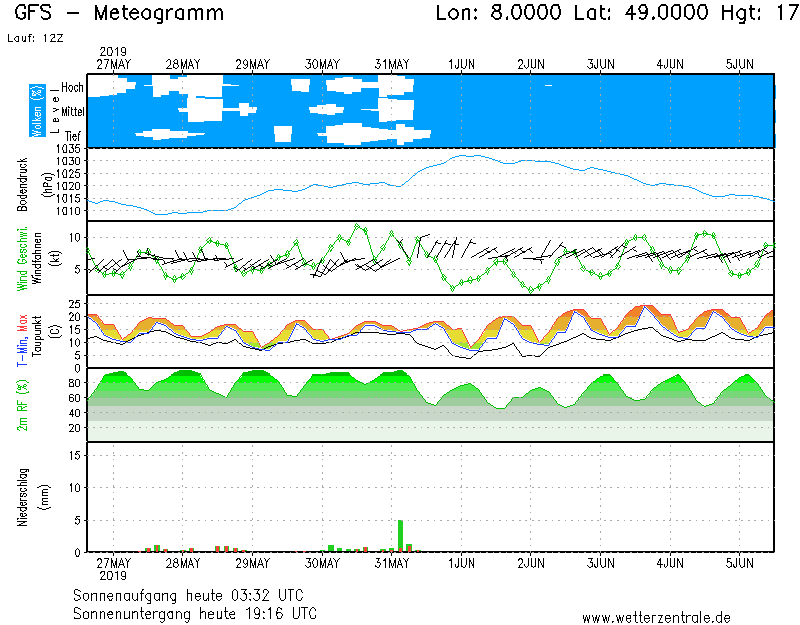Click the Sonnenuntergang heute 19:16 UTC text
The height and width of the screenshot is (625, 800).
[195, 612]
